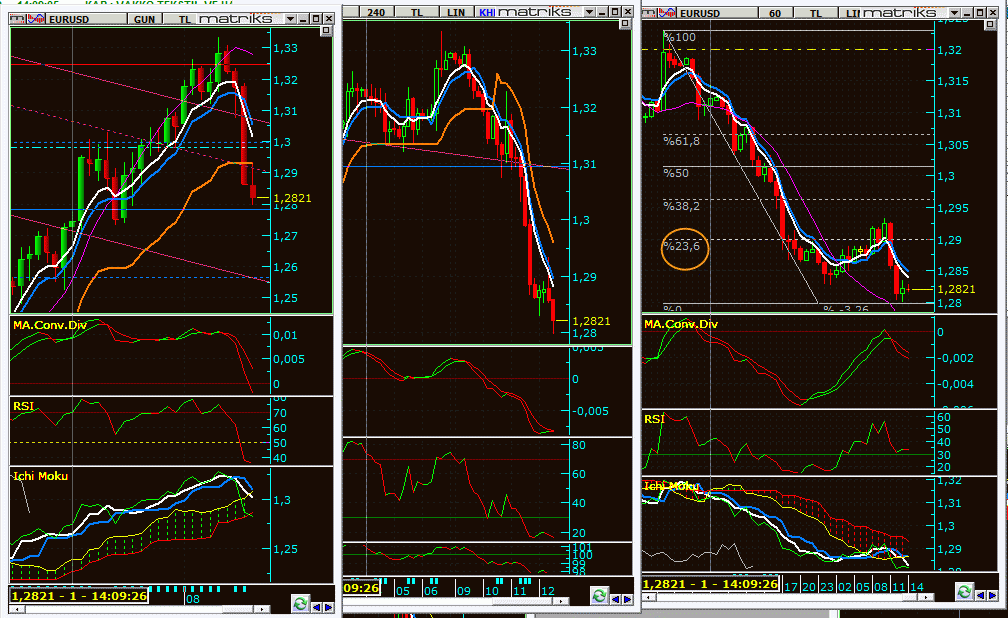Click the %38,2 Fibonacci level label

point(681,206)
